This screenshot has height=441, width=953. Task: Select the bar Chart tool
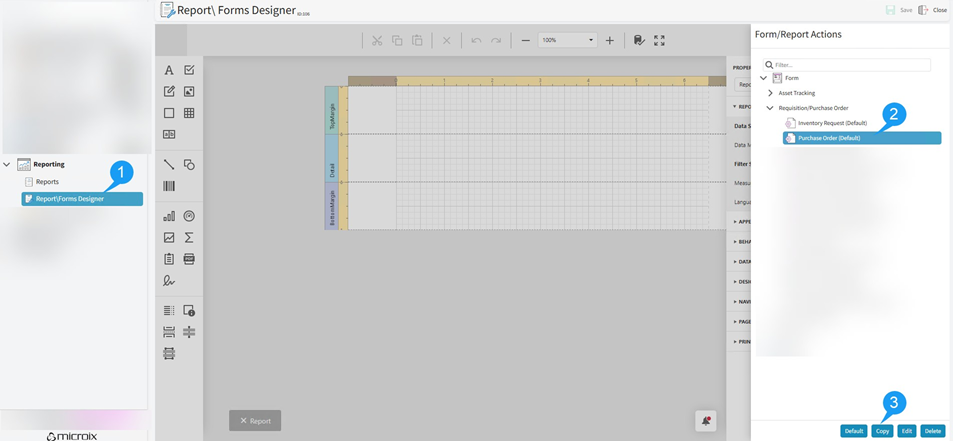[x=169, y=216]
